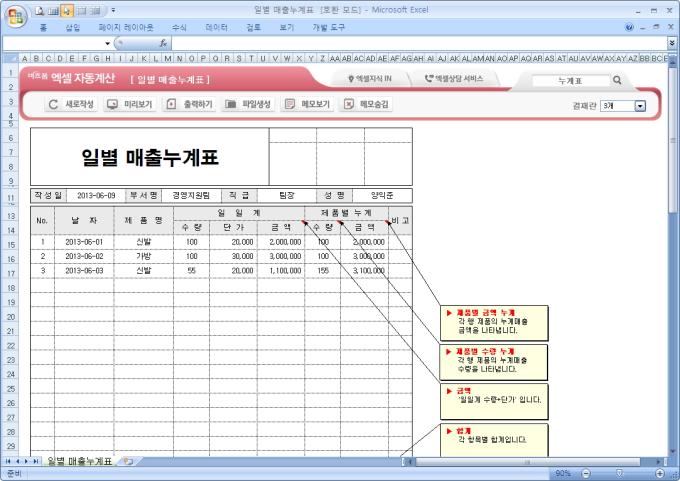Switch to the 페이지 레이아웃 tab
The image size is (680, 481).
coord(126,27)
